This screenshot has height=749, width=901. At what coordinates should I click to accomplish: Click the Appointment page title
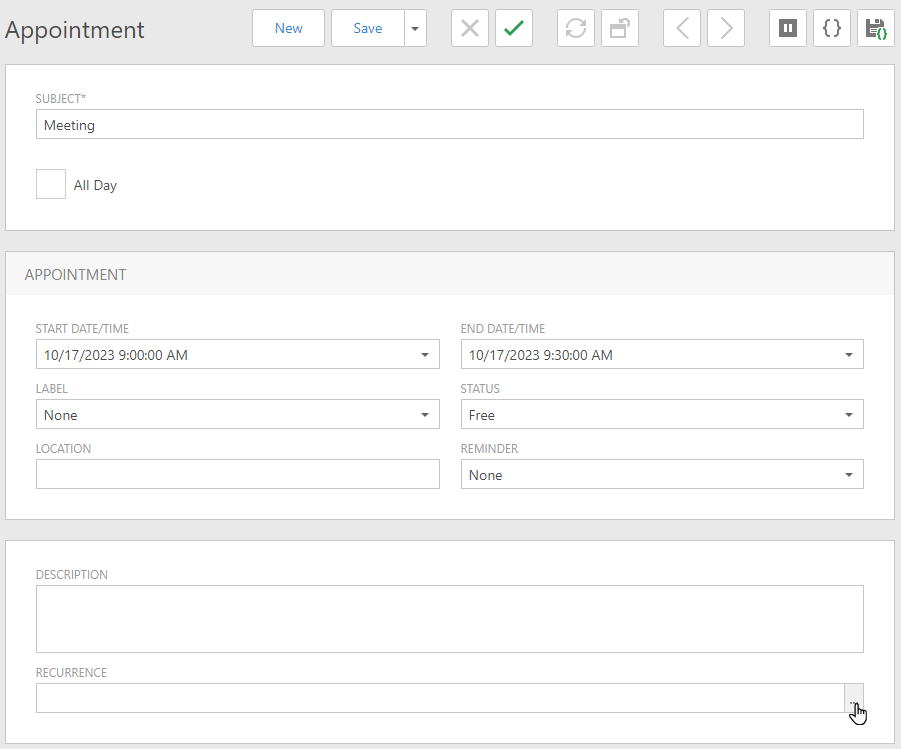(x=75, y=30)
